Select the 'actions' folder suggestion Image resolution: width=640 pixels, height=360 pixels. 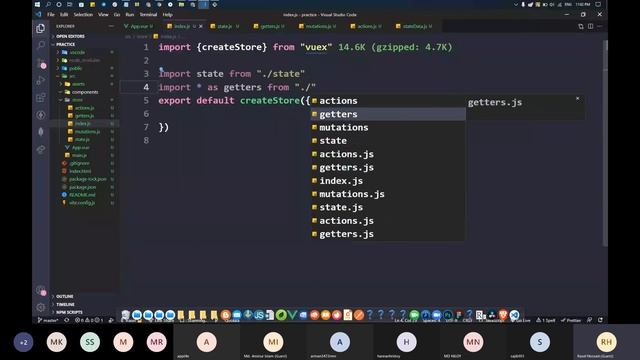click(388, 101)
